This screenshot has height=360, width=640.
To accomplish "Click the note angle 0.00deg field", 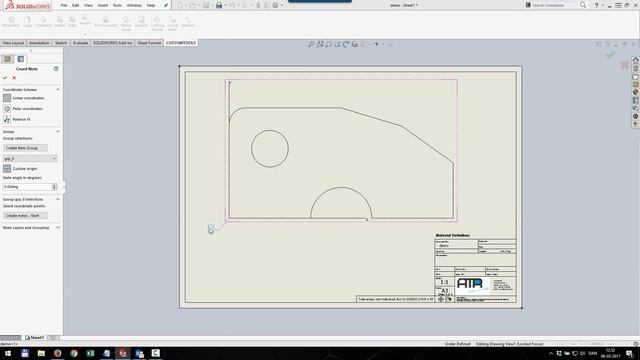I will point(27,187).
